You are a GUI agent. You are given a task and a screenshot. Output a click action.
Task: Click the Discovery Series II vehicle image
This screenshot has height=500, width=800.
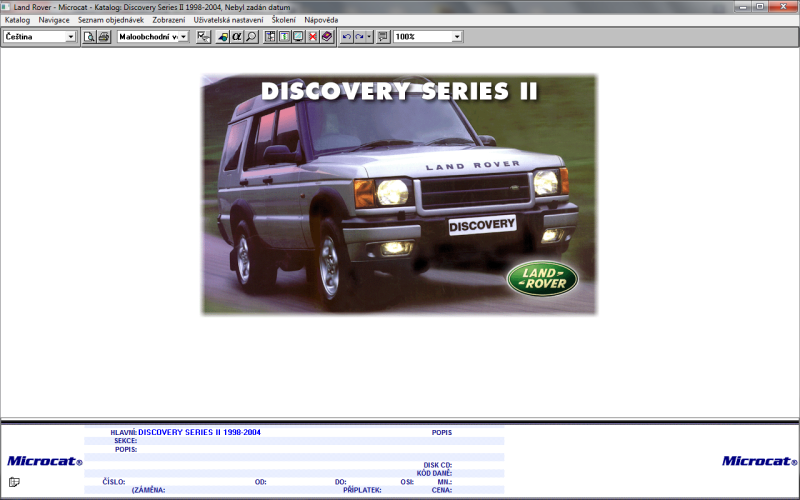(x=399, y=195)
